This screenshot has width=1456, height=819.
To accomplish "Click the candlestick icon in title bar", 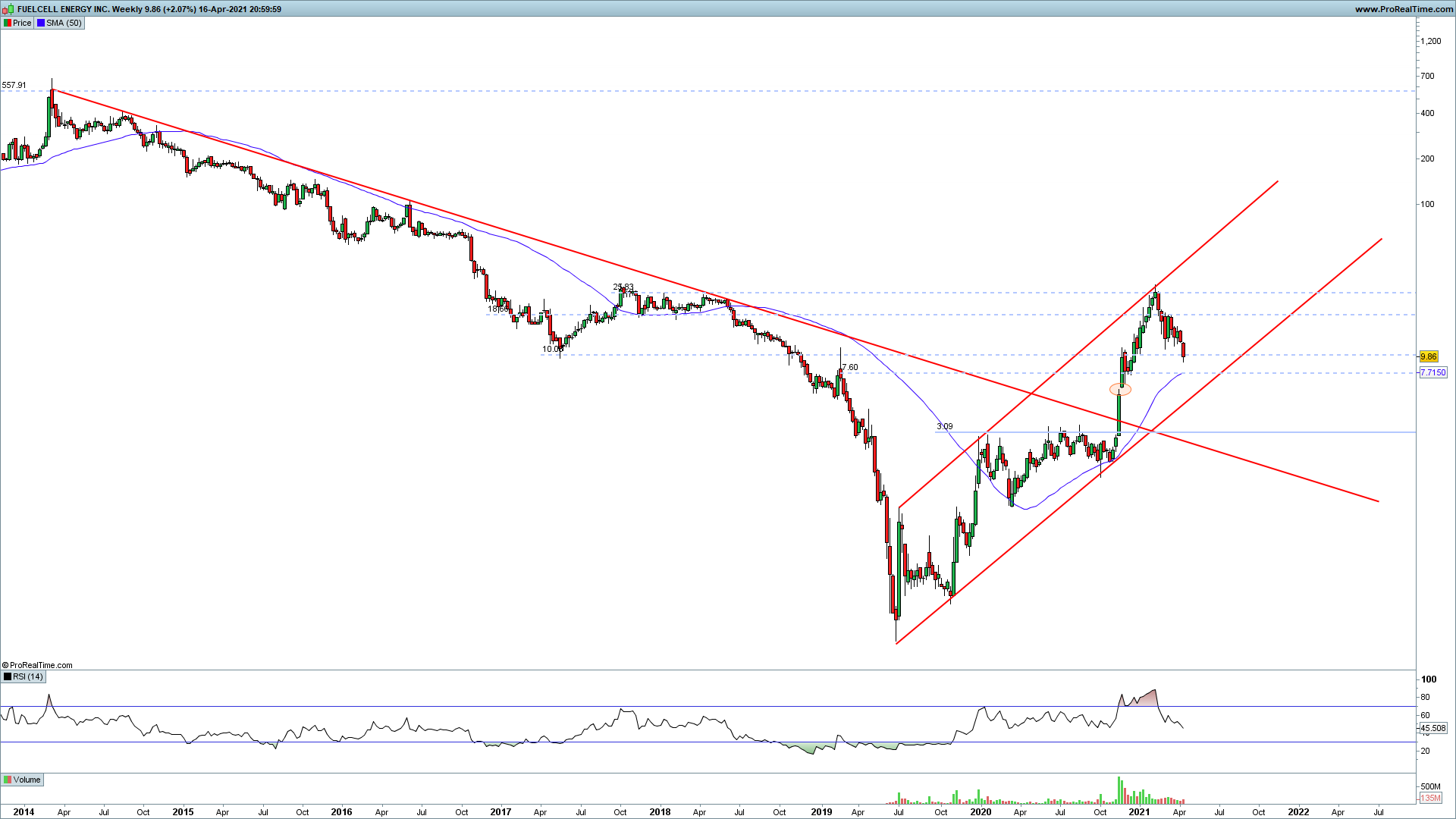I will point(9,9).
